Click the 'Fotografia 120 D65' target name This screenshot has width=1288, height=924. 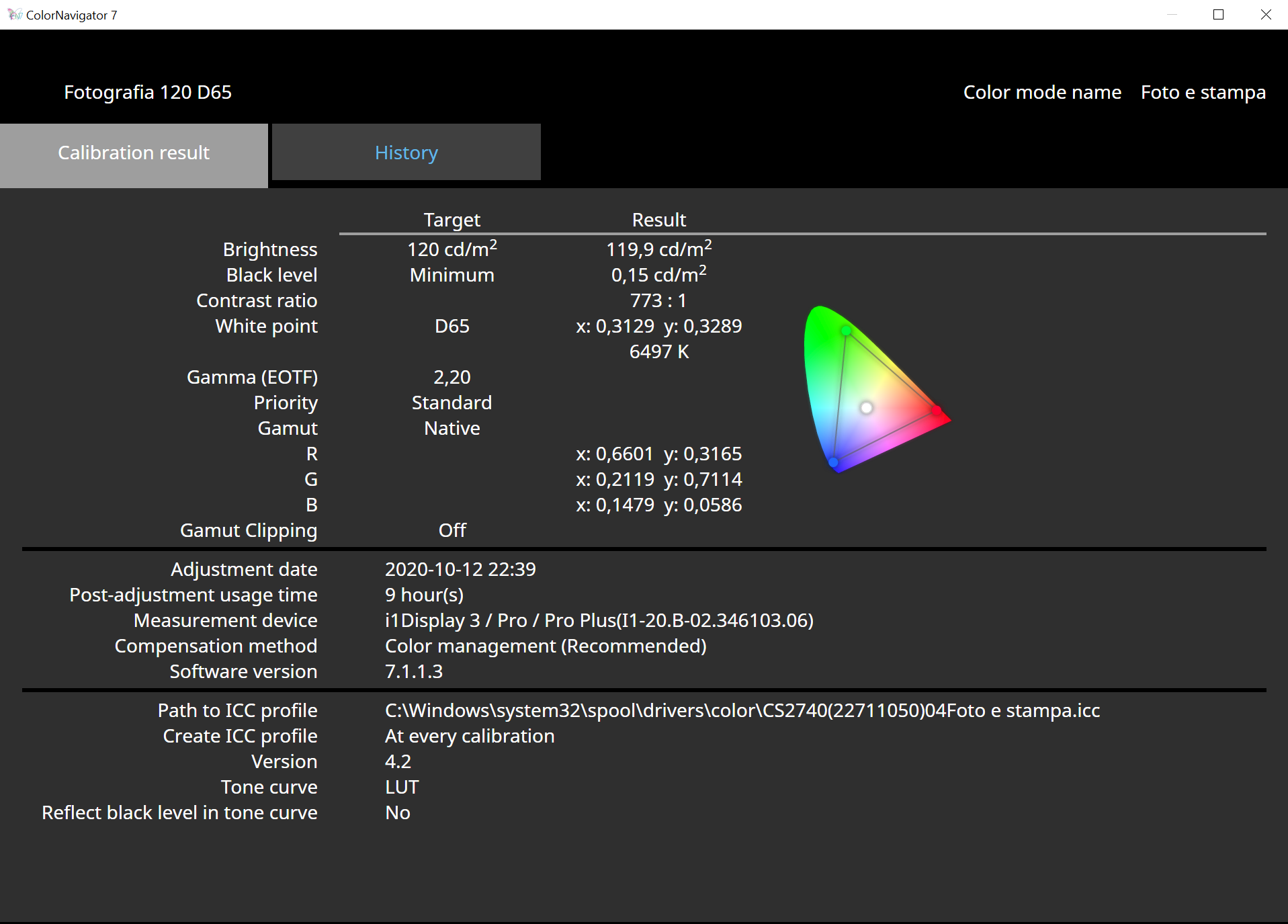coord(148,92)
